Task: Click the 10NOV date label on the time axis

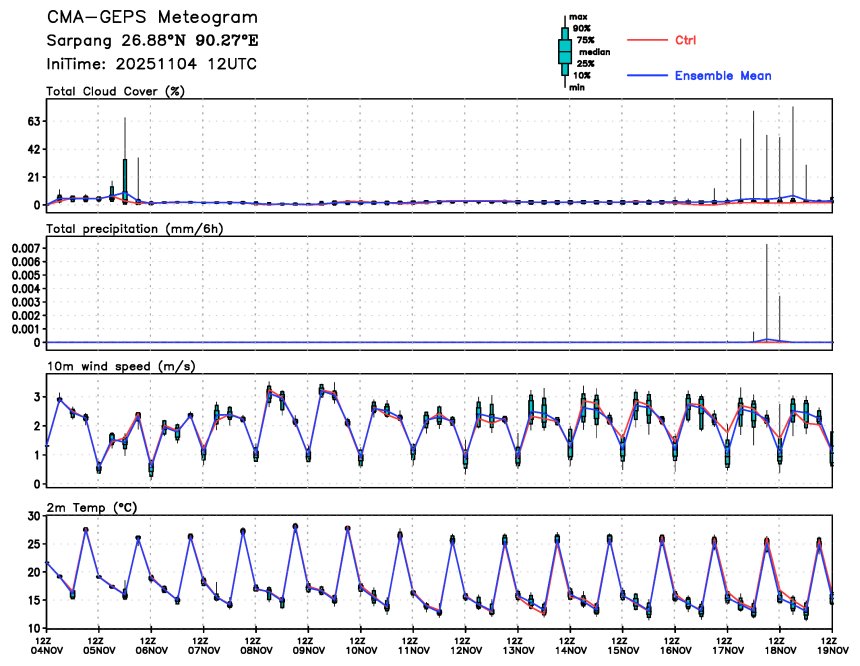Action: tap(359, 649)
